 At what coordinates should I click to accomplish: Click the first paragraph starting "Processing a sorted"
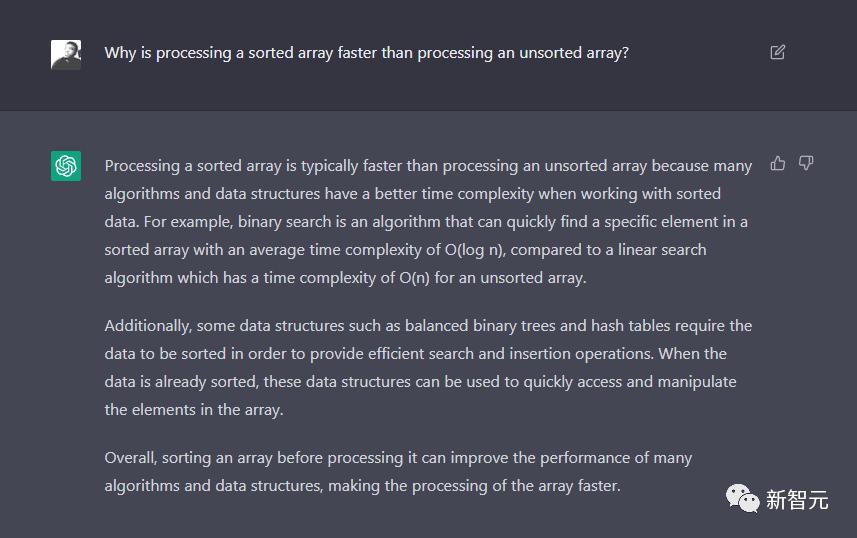(x=428, y=221)
